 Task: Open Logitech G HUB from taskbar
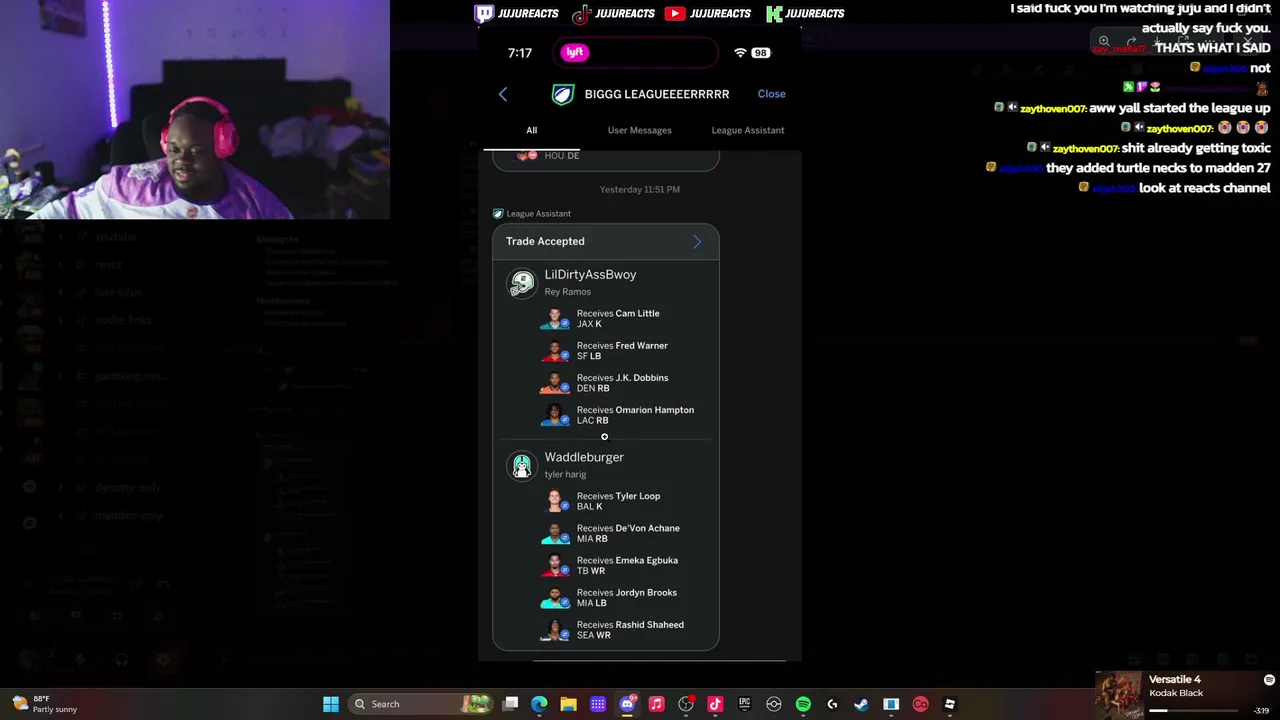pyautogui.click(x=832, y=704)
